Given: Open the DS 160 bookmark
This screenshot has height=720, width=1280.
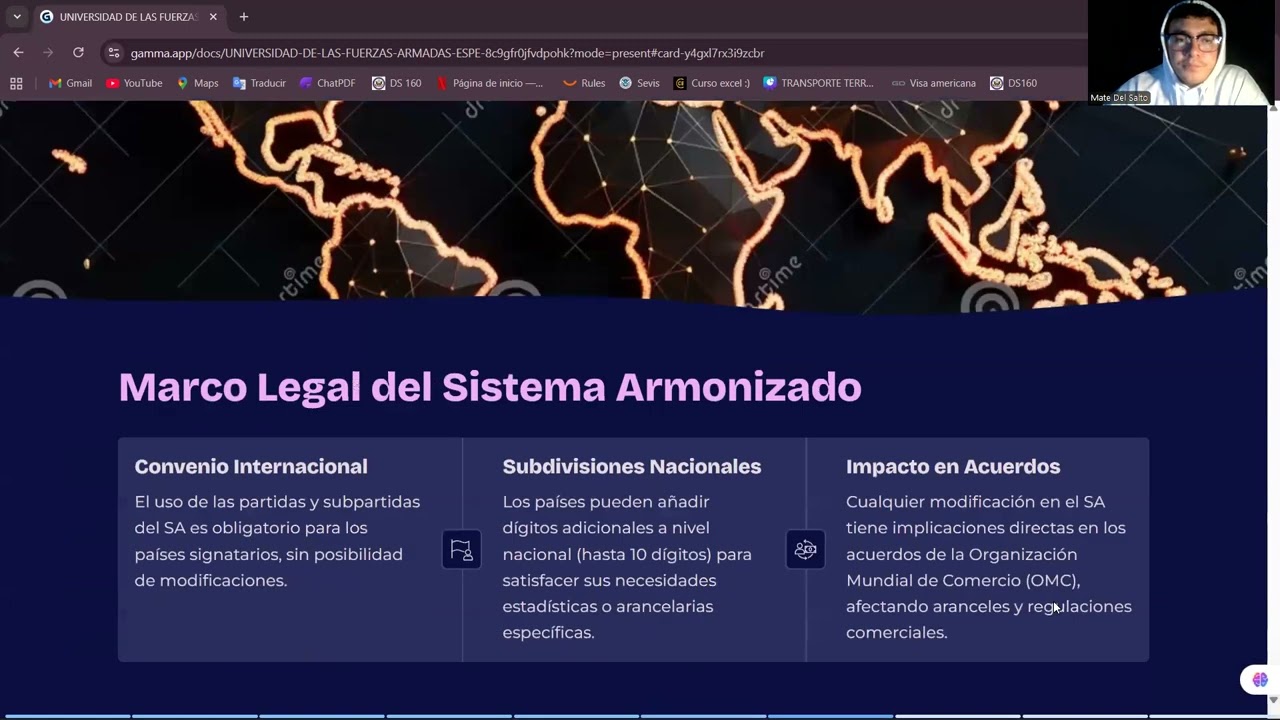Looking at the screenshot, I should click(396, 83).
